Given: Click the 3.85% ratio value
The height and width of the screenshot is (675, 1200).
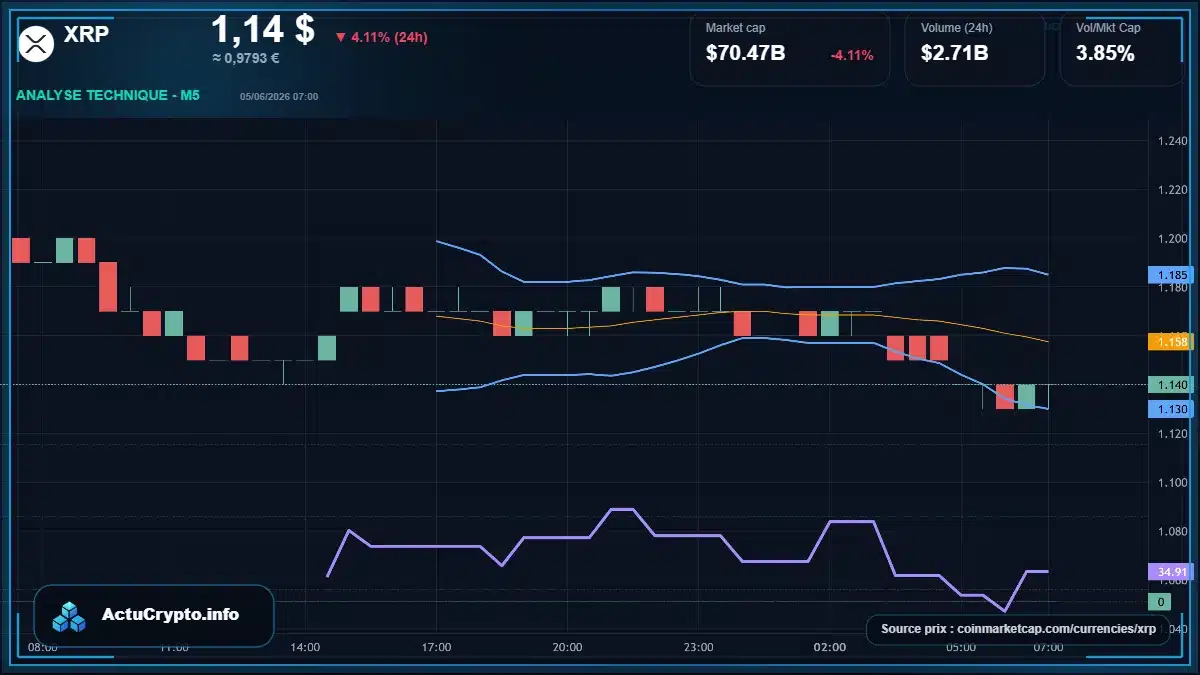Looking at the screenshot, I should (1105, 54).
